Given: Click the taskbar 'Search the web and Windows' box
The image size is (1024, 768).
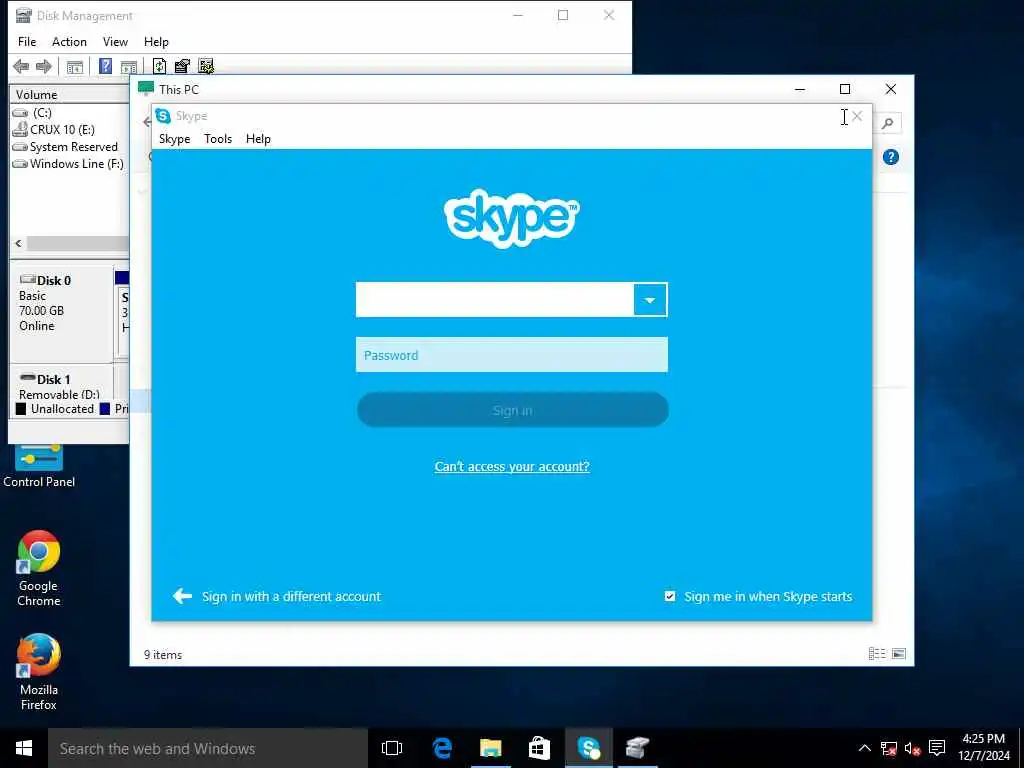Looking at the screenshot, I should [x=208, y=748].
